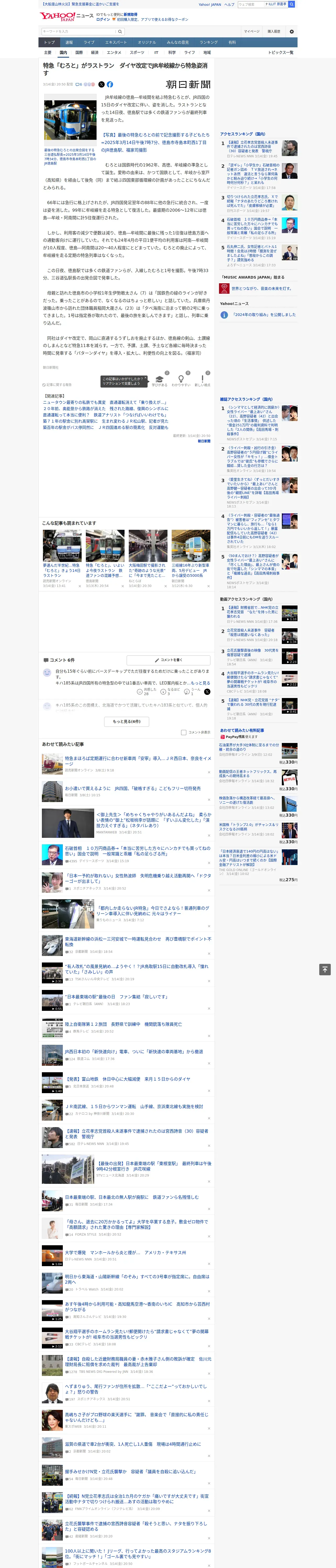Open video ranking item 3 立花容疑者直後の映像
The image size is (336, 1568).
[x=253, y=653]
